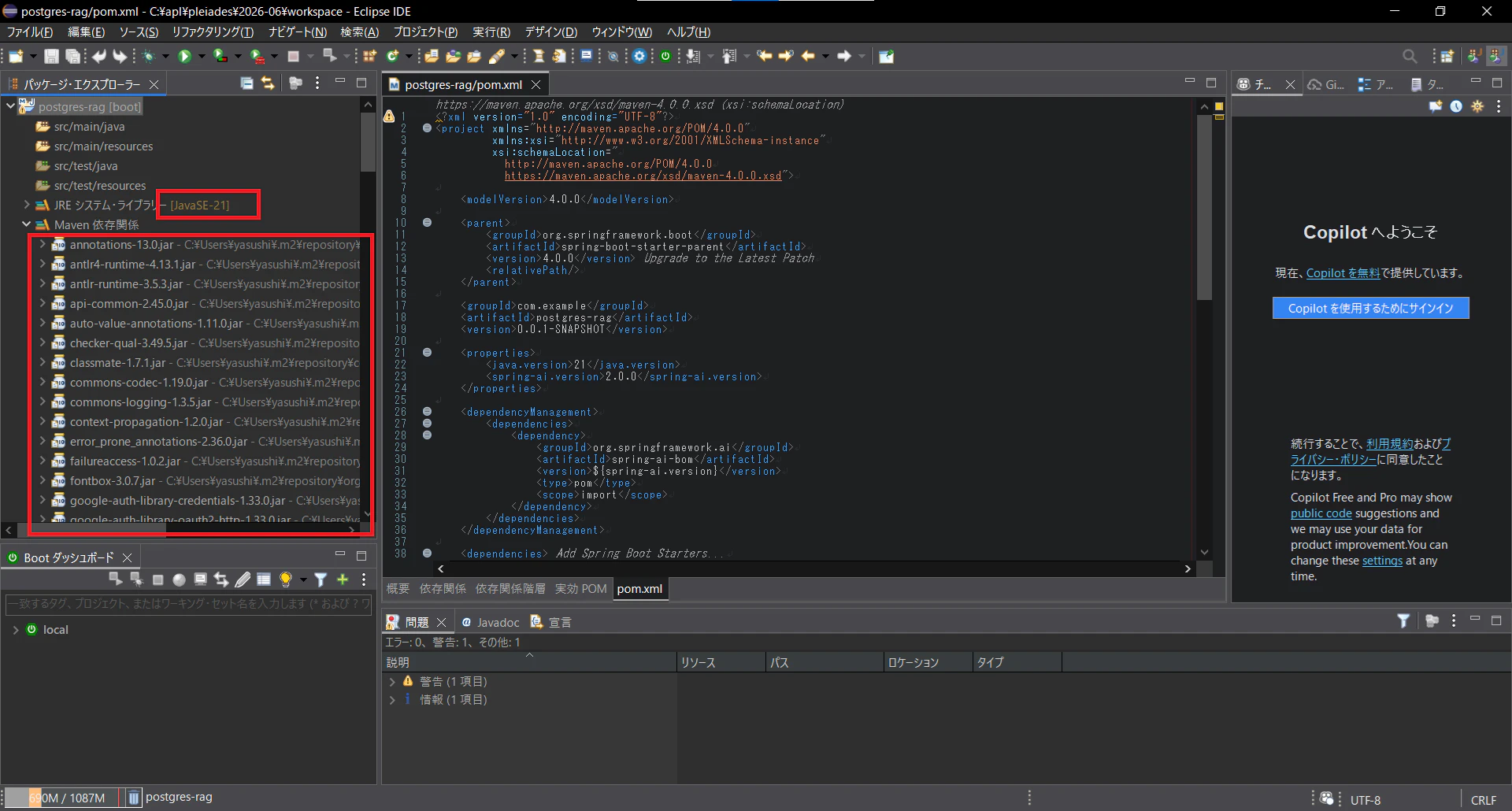This screenshot has height=811, width=1512.
Task: Collapse the Maven 依存関係 node
Action: point(26,224)
